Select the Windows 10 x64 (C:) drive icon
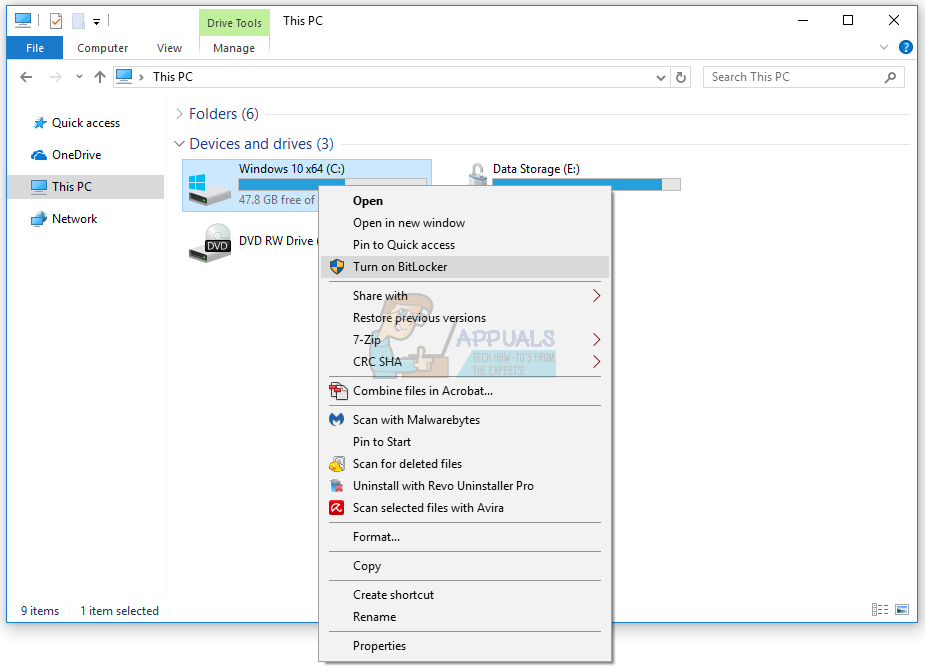The width and height of the screenshot is (925, 671). click(x=209, y=189)
